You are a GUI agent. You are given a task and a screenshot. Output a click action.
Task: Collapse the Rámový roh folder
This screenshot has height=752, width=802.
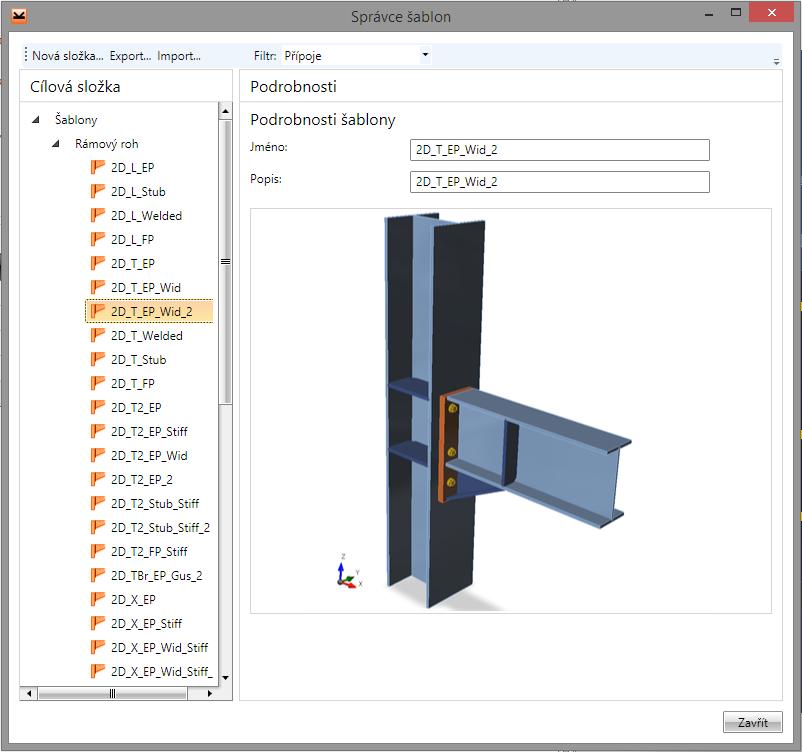(56, 144)
